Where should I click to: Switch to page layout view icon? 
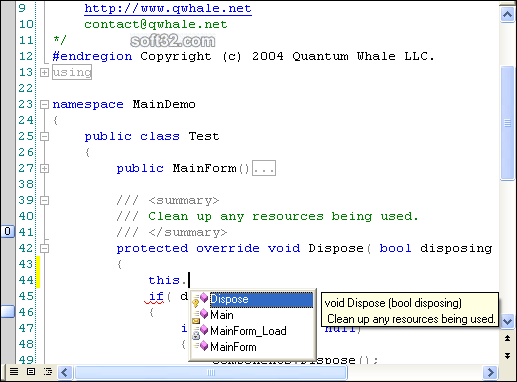point(31,371)
